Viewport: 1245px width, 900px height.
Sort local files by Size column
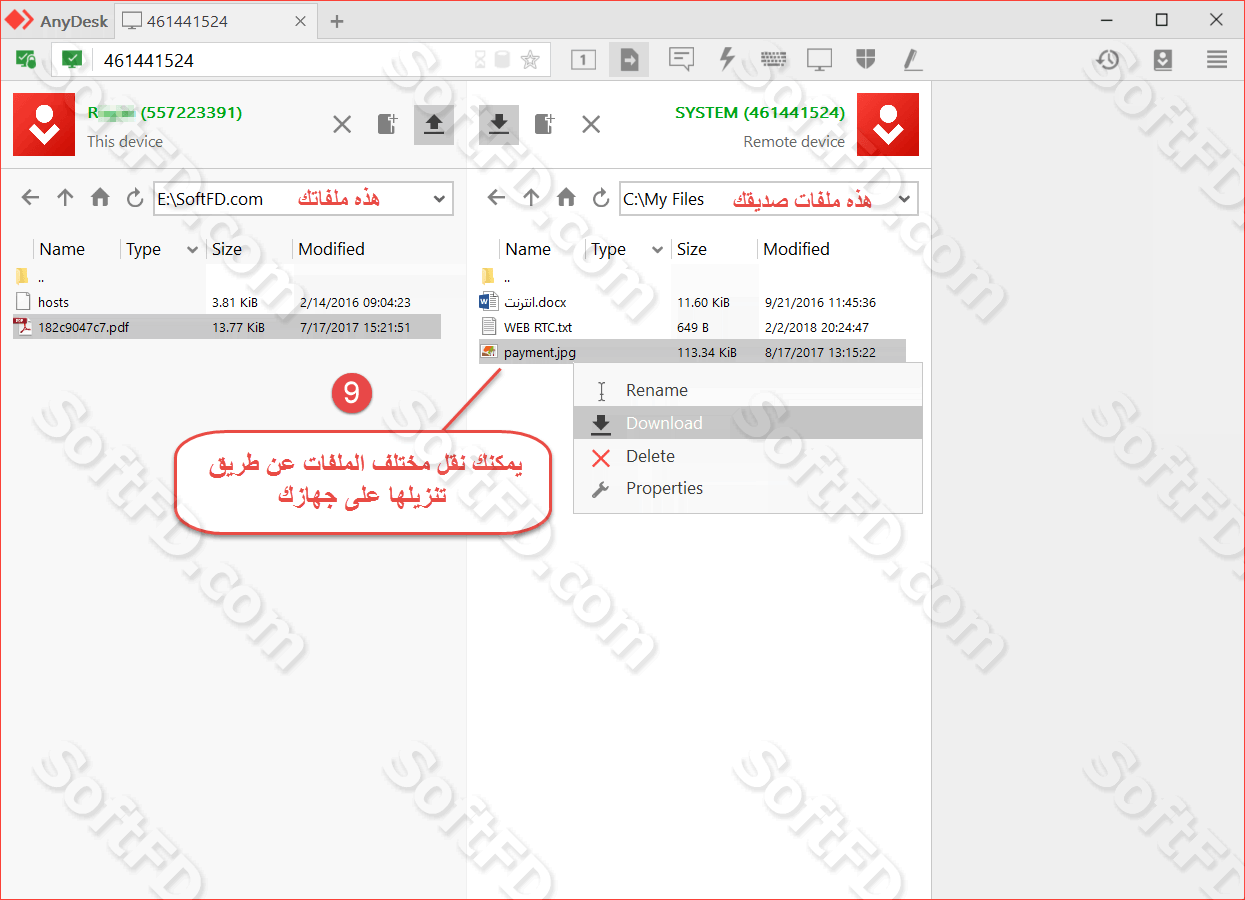(x=227, y=249)
